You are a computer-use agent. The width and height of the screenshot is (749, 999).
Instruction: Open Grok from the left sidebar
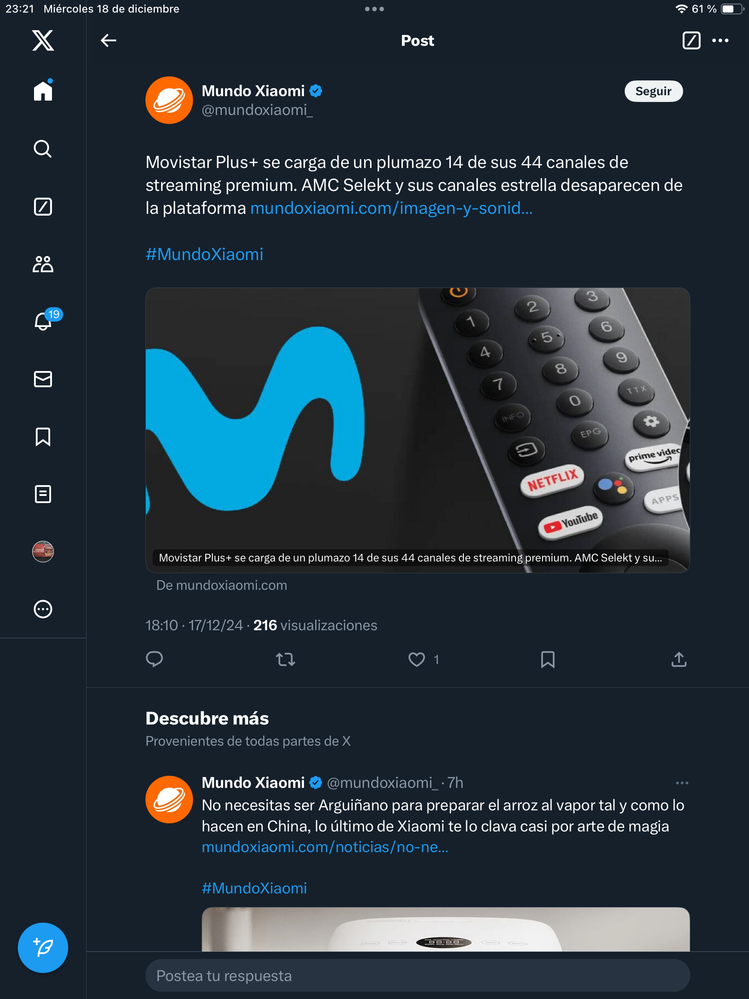[42, 207]
